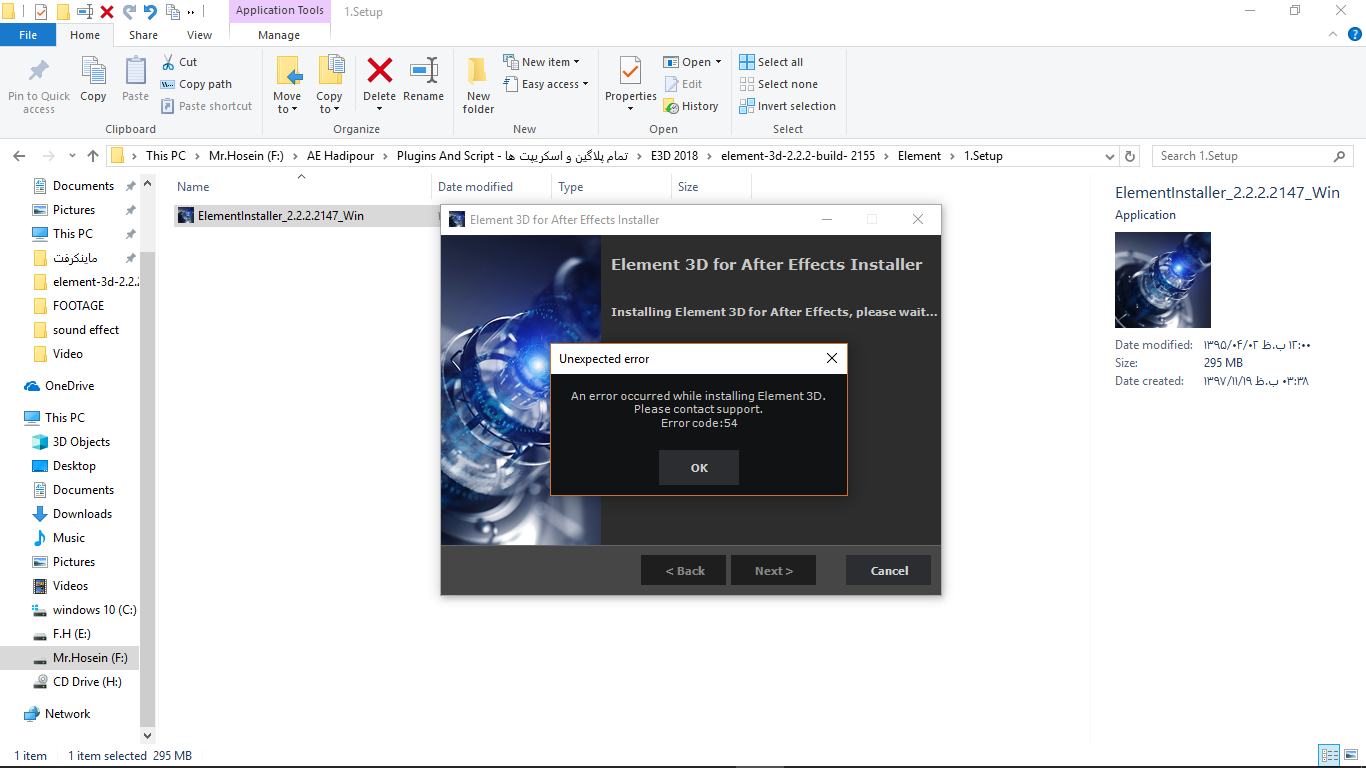Viewport: 1366px width, 768px height.
Task: Switch to the Home ribbon tab
Action: coord(85,35)
